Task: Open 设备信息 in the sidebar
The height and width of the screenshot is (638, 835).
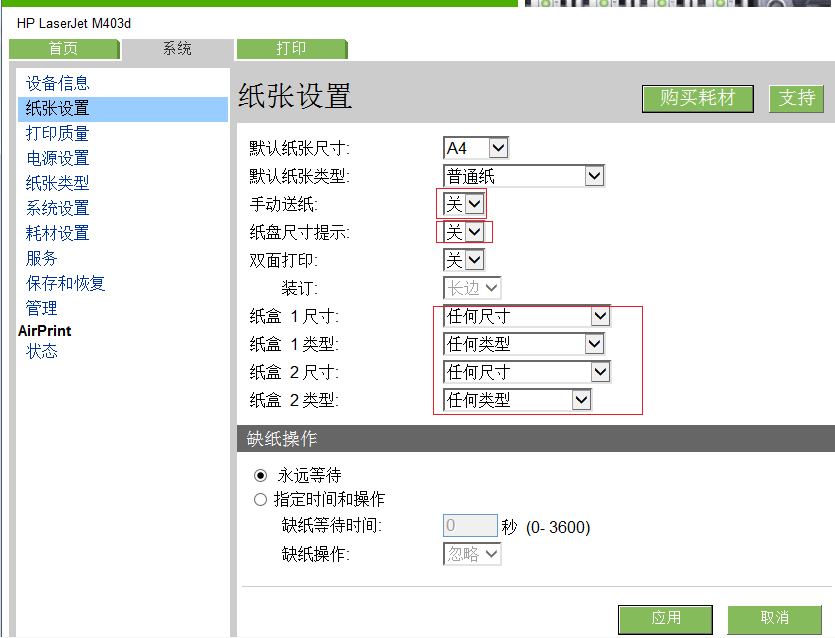Action: coord(57,83)
